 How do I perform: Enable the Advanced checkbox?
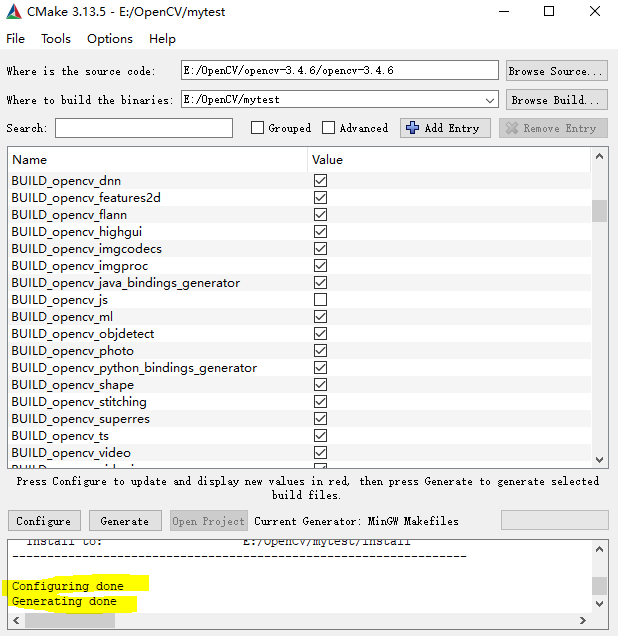328,128
